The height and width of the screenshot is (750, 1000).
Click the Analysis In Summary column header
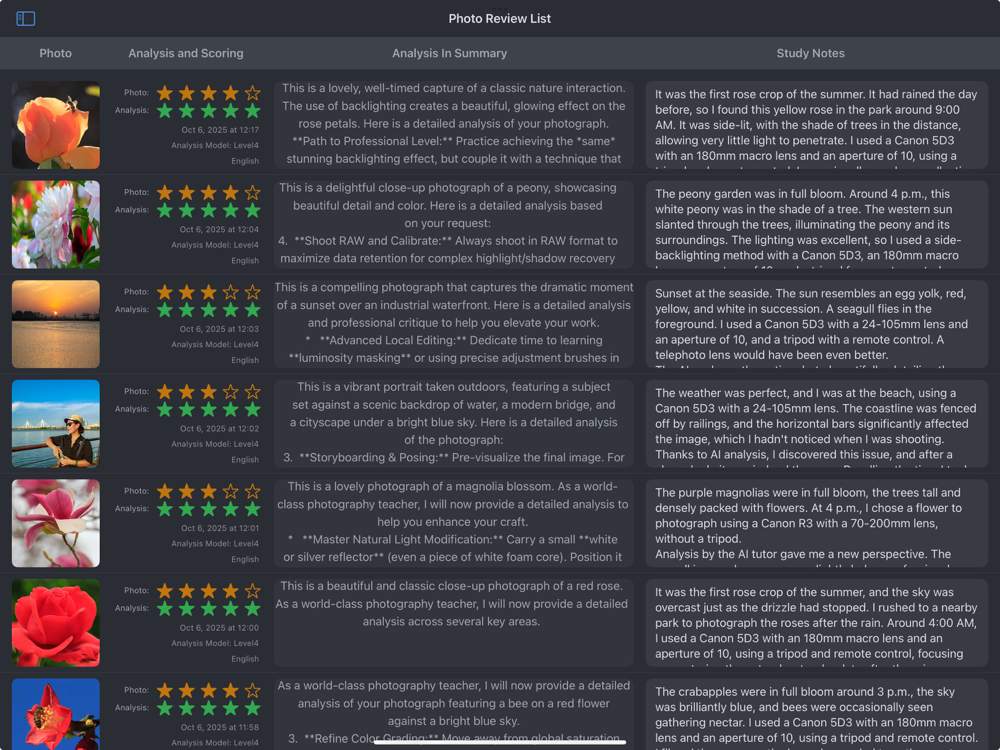tap(450, 54)
